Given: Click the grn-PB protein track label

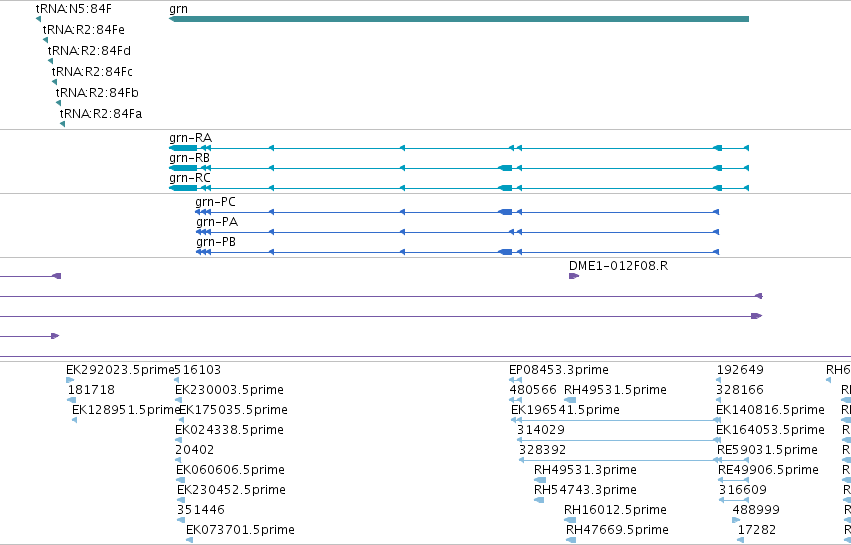Looking at the screenshot, I should 216,242.
